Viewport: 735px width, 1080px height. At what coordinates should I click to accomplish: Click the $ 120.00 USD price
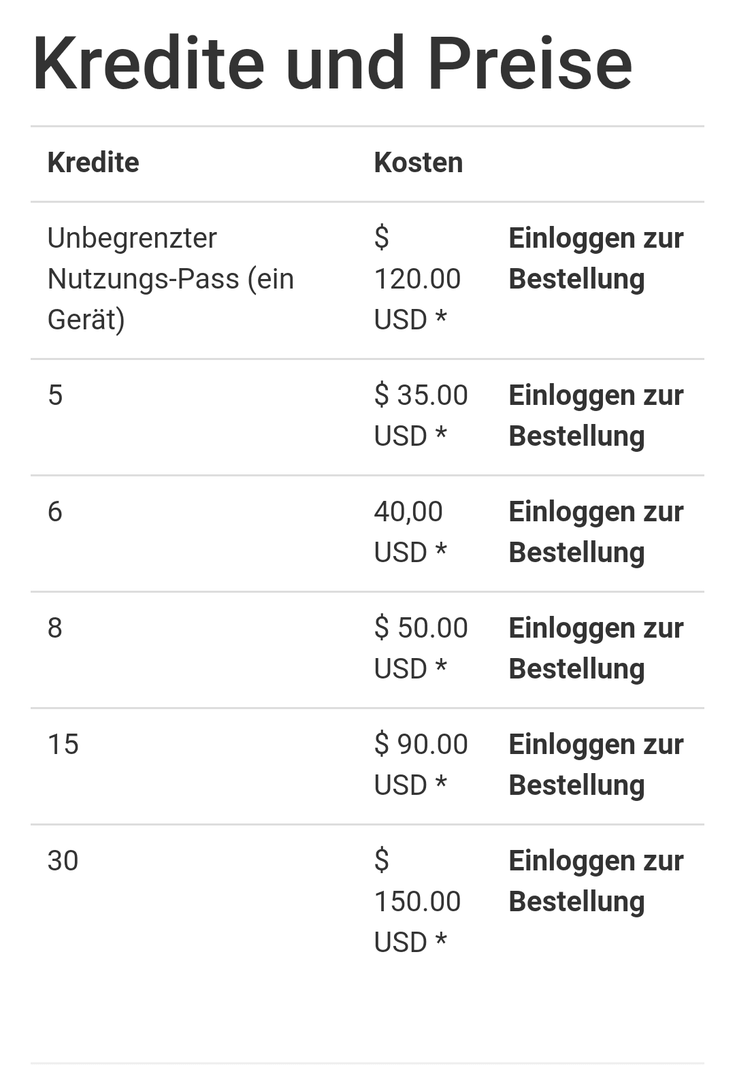point(417,279)
